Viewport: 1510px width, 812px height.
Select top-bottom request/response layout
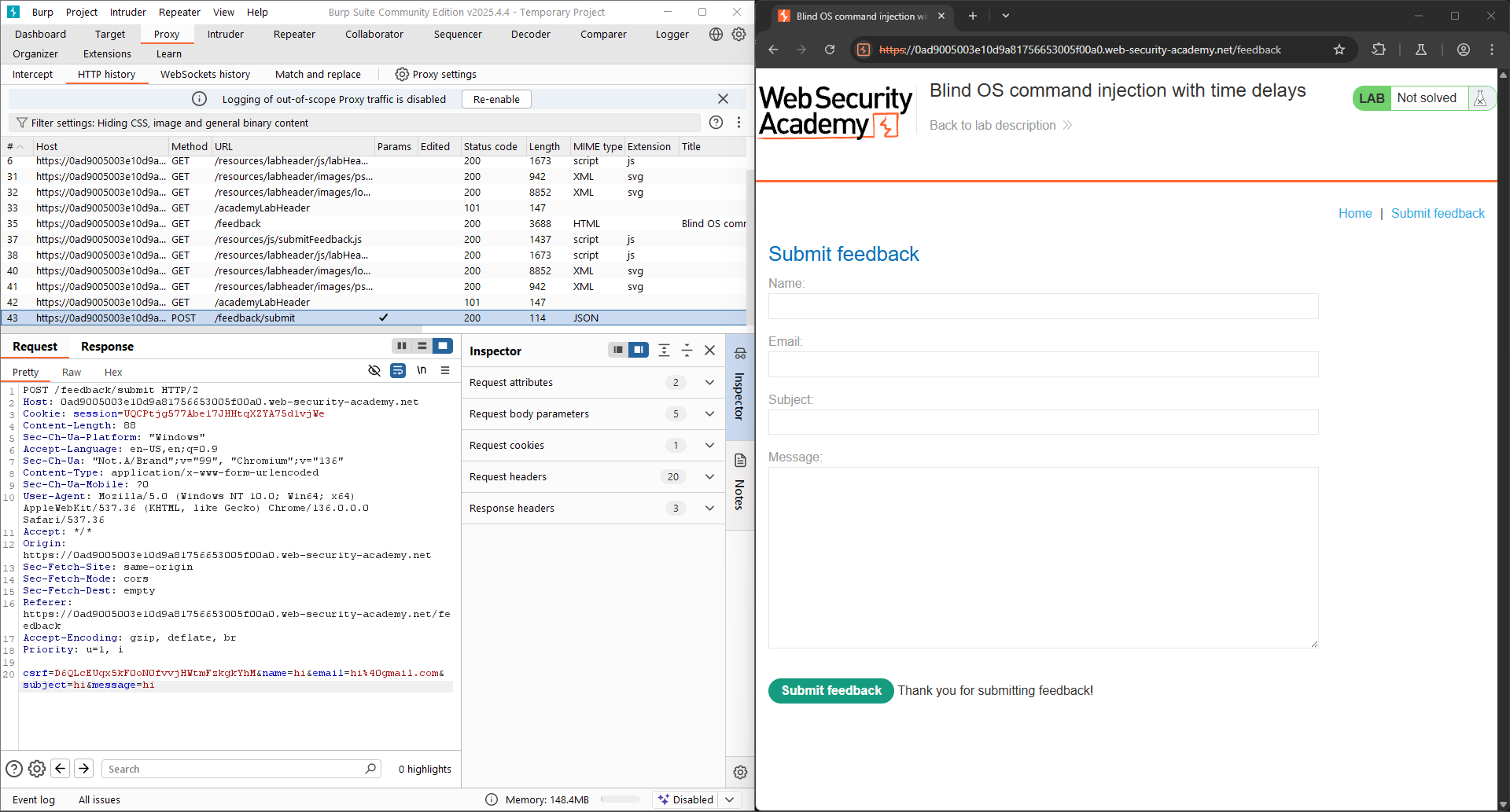tap(422, 346)
